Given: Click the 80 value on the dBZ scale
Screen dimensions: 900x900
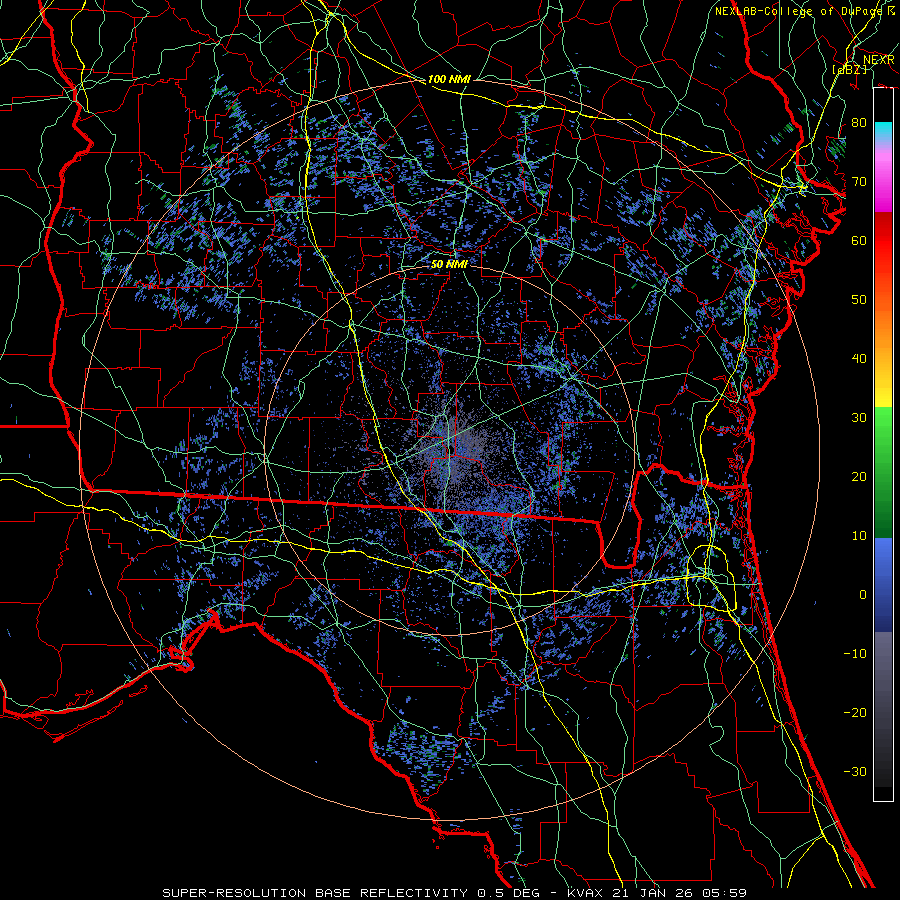Looking at the screenshot, I should click(x=859, y=123).
